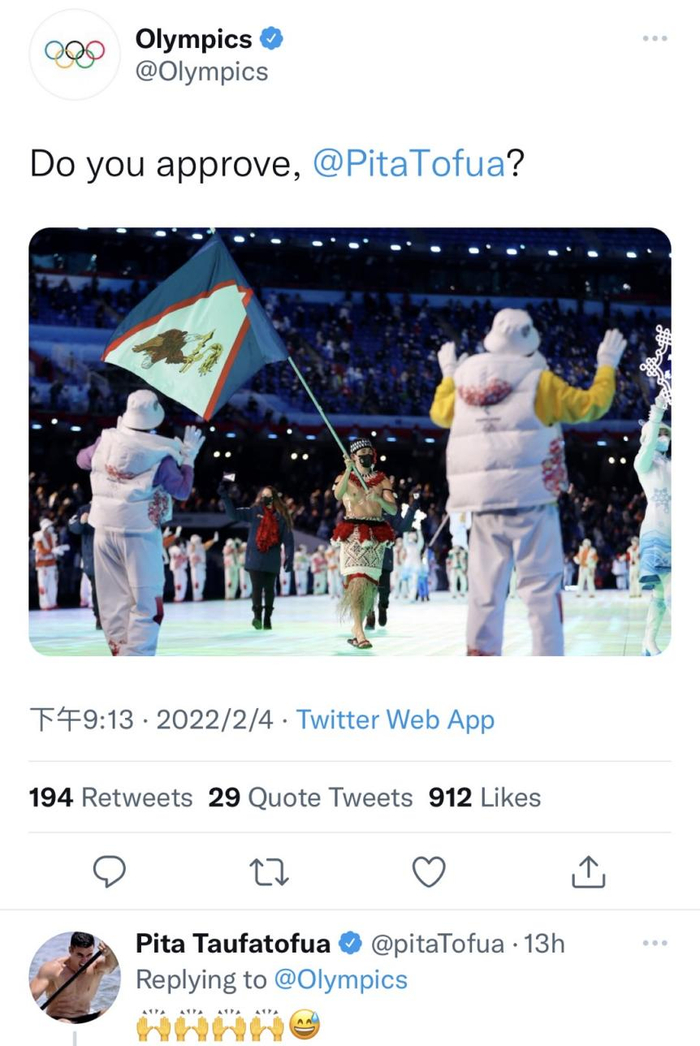
Task: Click the Pita Taufatofua display name
Action: 233,944
